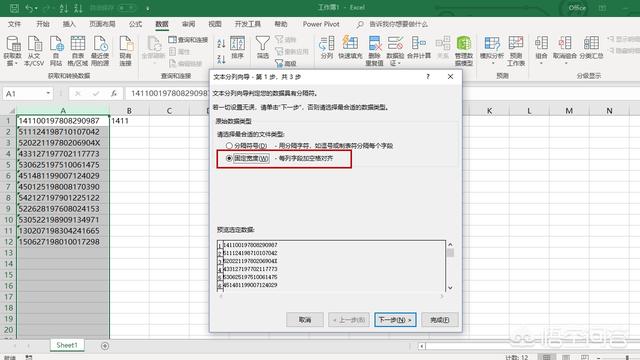Switch to the Insert (插入) tab
Image resolution: width=640 pixels, height=360 pixels.
[x=69, y=24]
